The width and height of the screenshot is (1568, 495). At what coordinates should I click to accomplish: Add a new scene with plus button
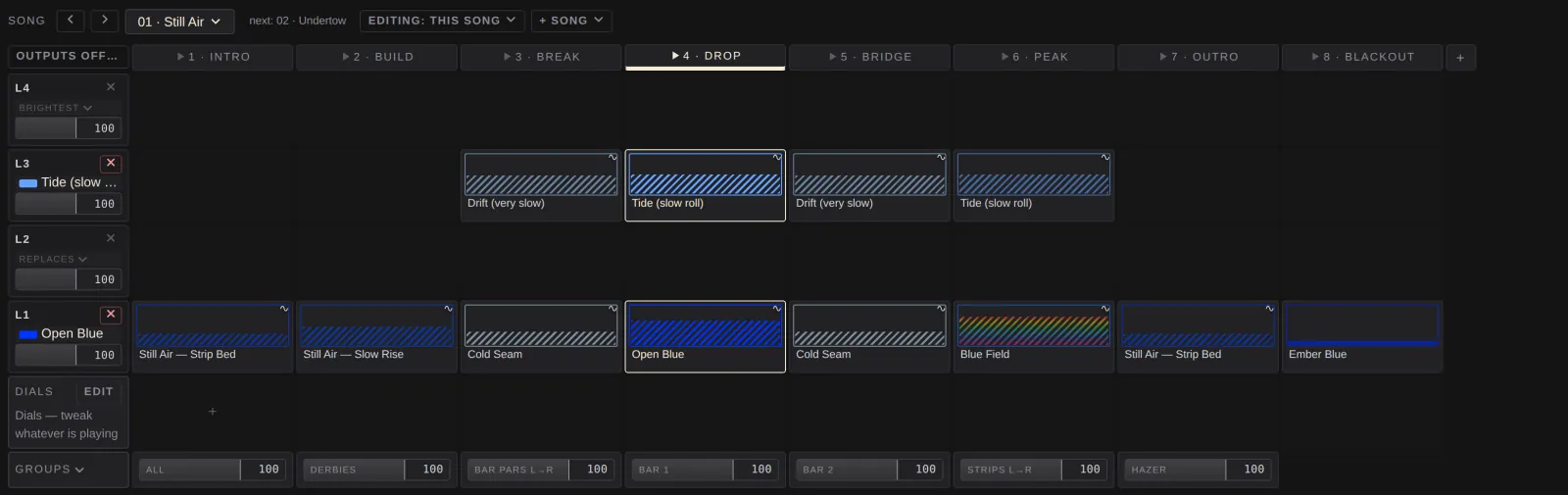coord(1460,58)
